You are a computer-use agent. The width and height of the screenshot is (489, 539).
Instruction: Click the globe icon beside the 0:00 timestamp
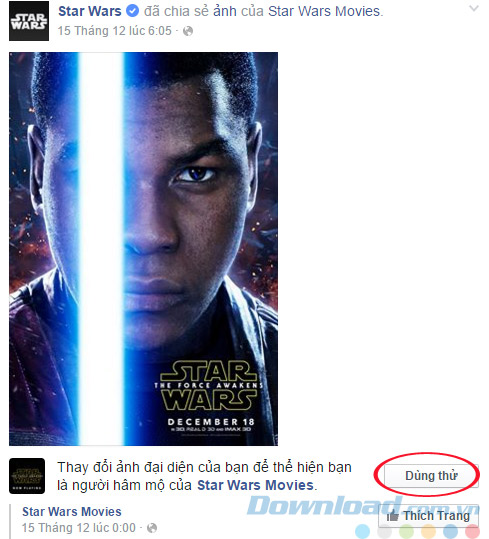(x=152, y=528)
